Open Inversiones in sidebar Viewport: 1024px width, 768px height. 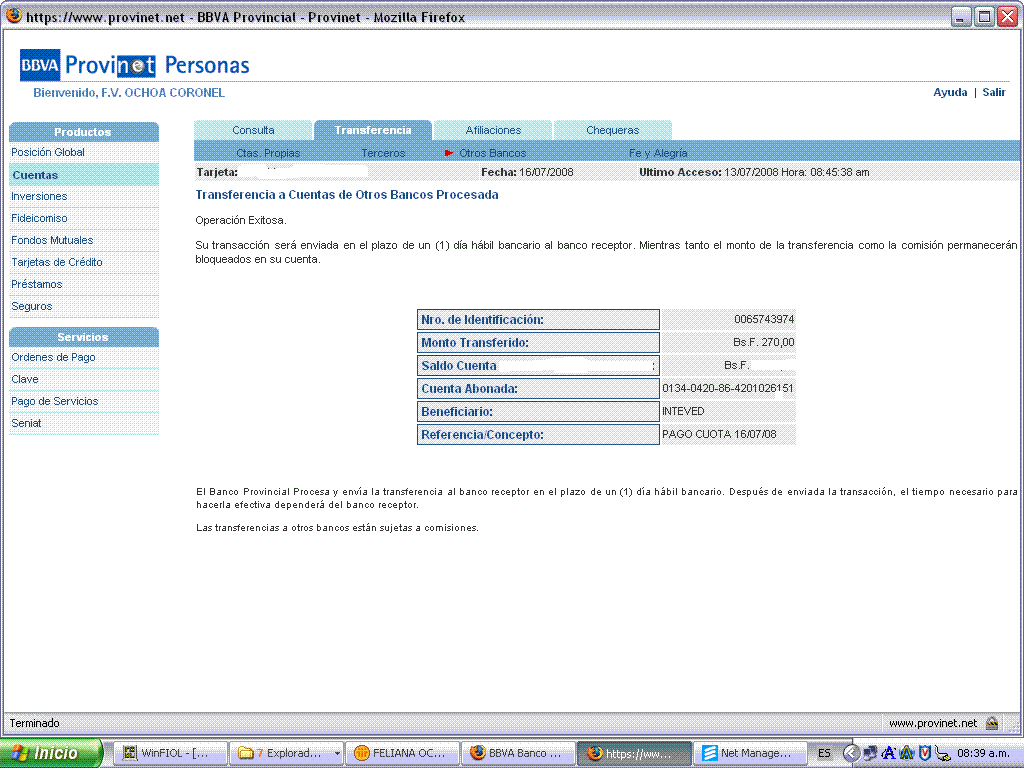(x=39, y=196)
